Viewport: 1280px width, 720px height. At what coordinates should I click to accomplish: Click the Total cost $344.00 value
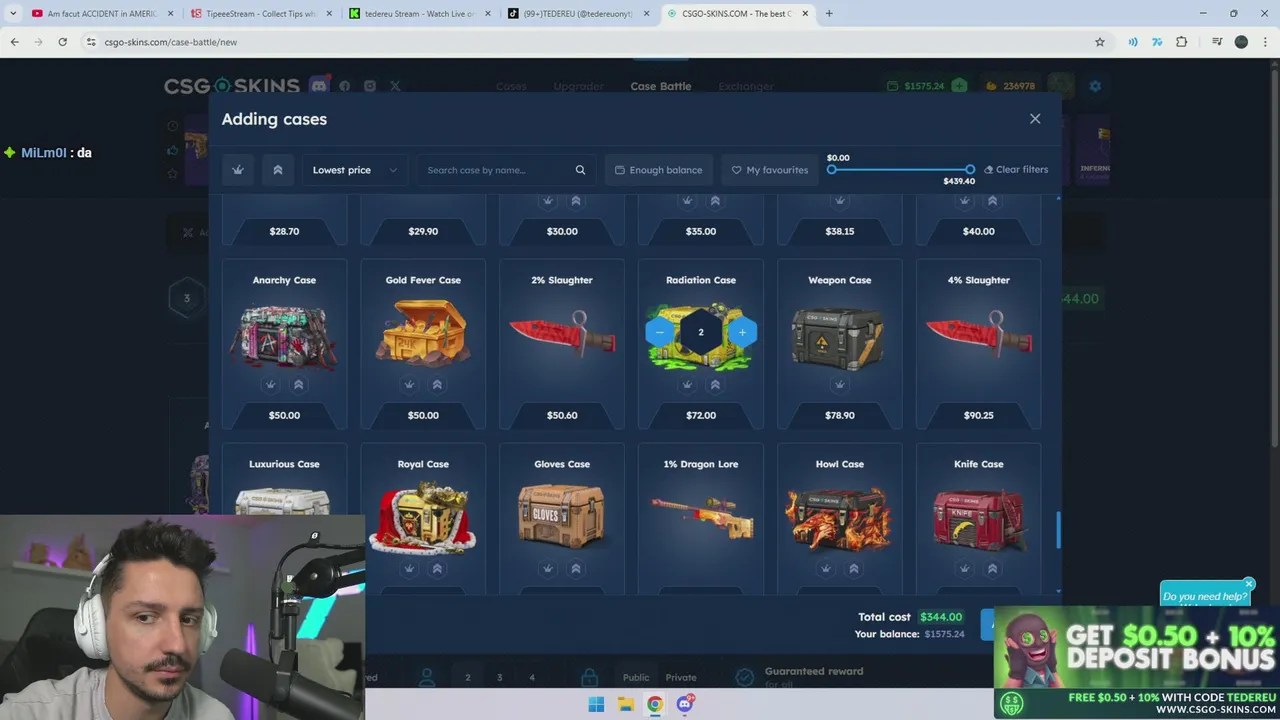pos(941,617)
